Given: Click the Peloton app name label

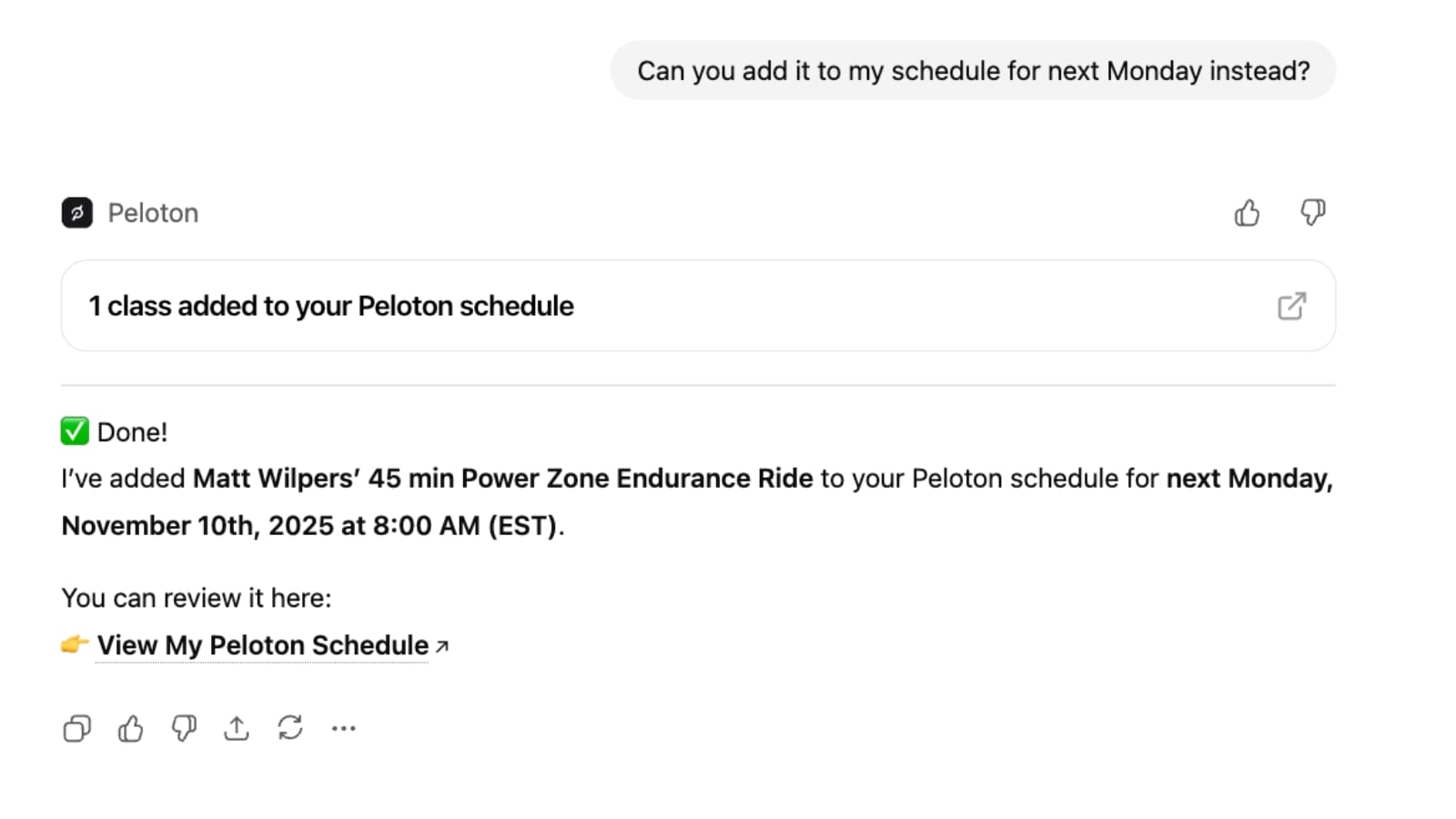Looking at the screenshot, I should tap(153, 213).
